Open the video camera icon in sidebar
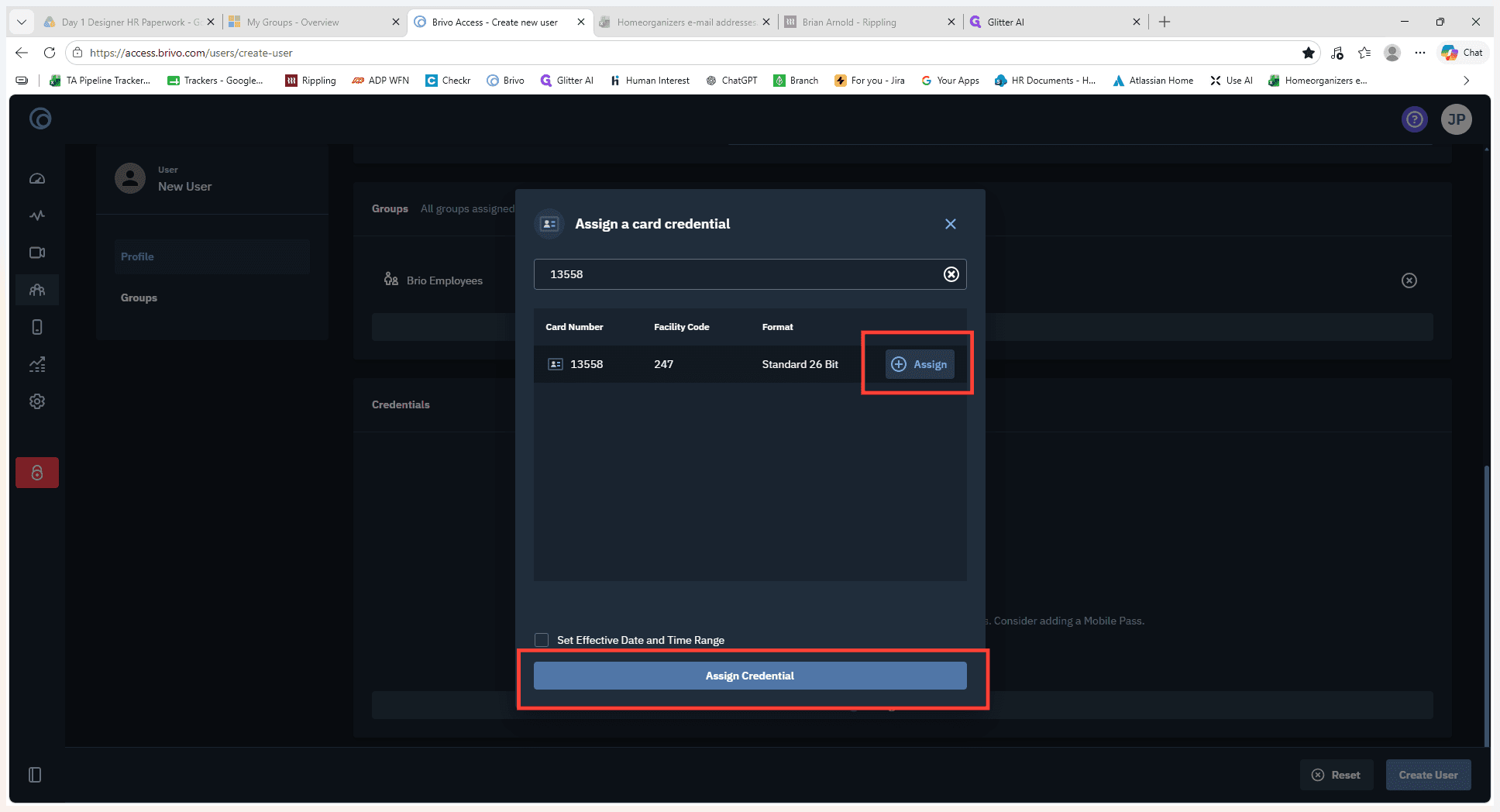The height and width of the screenshot is (812, 1500). point(37,253)
